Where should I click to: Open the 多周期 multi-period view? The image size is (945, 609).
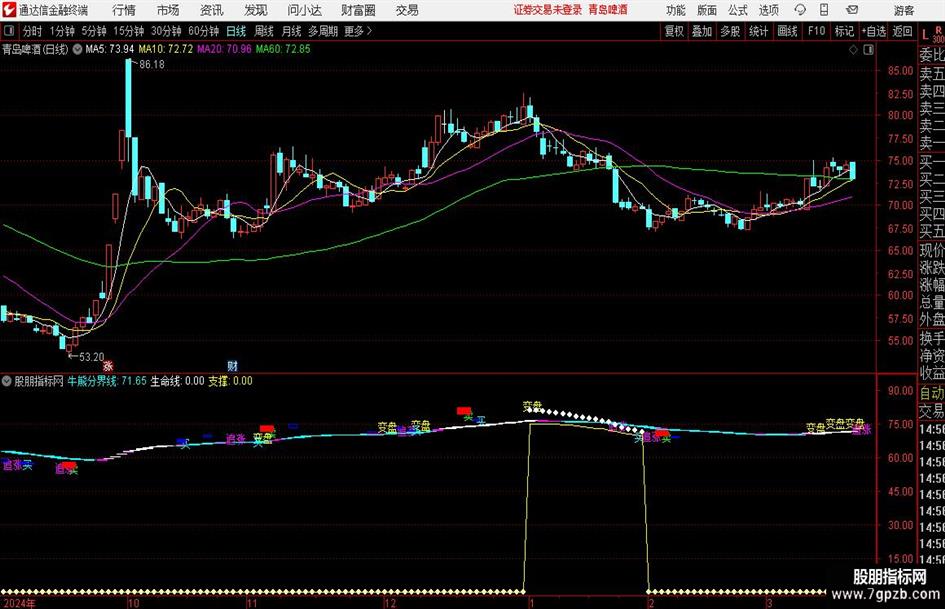tap(323, 31)
